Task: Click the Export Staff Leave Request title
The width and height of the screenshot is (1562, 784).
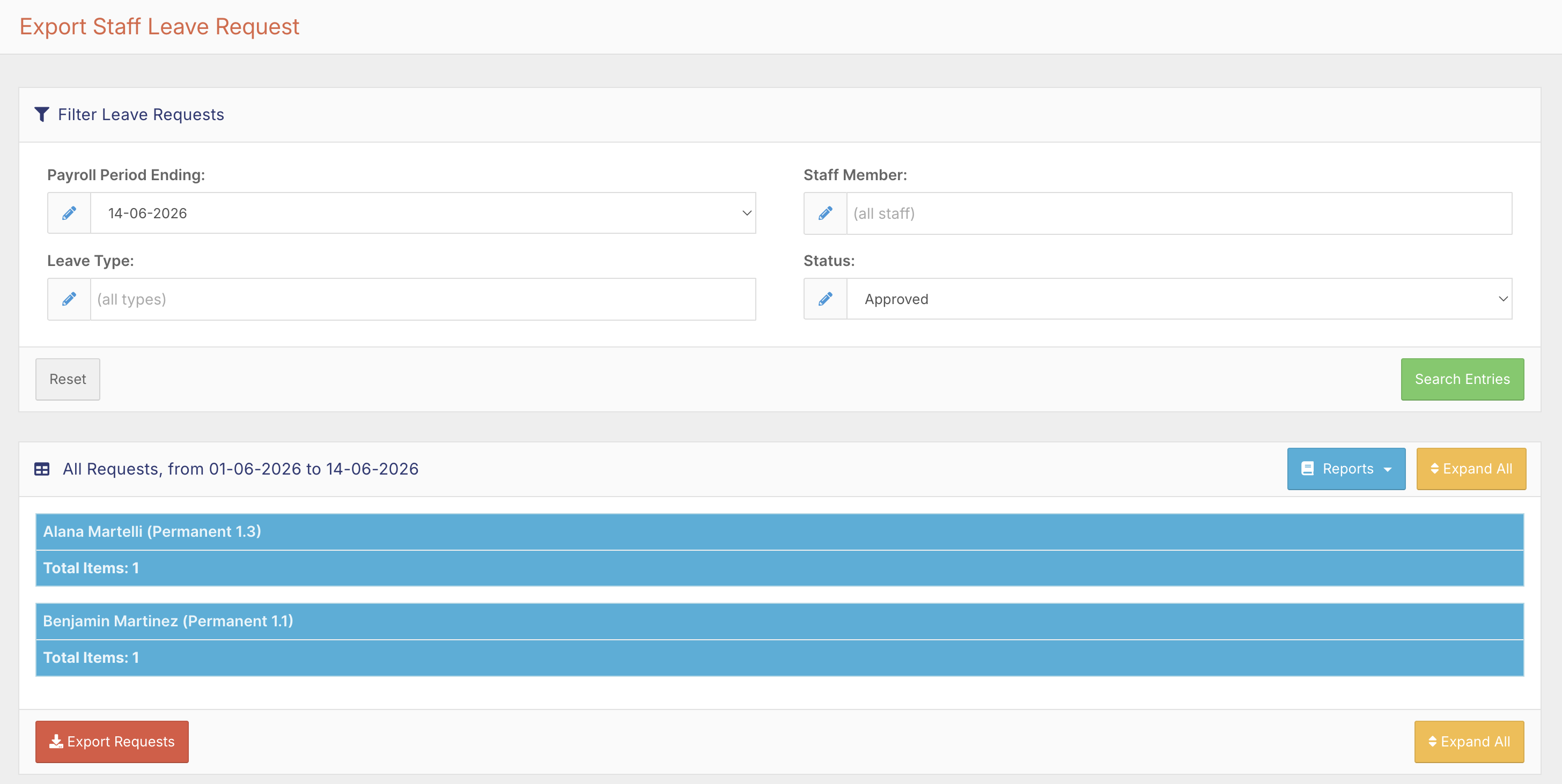Action: pyautogui.click(x=159, y=27)
